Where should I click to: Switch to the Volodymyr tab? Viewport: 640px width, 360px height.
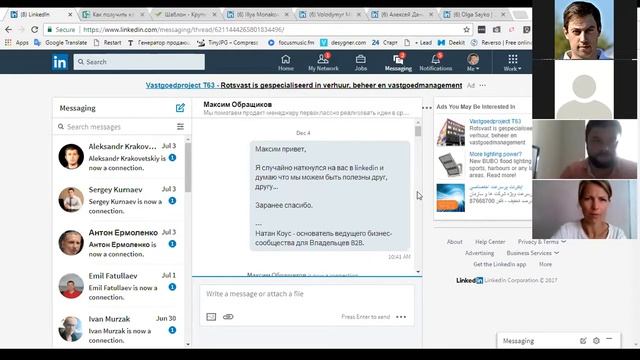(x=330, y=14)
